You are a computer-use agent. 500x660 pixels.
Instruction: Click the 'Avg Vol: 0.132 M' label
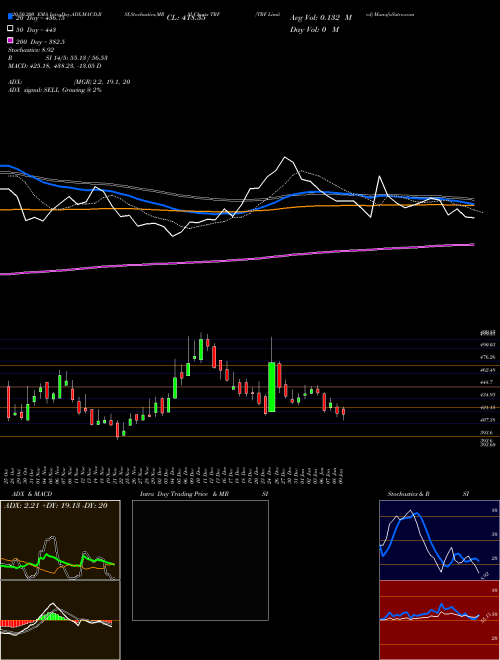pos(321,18)
